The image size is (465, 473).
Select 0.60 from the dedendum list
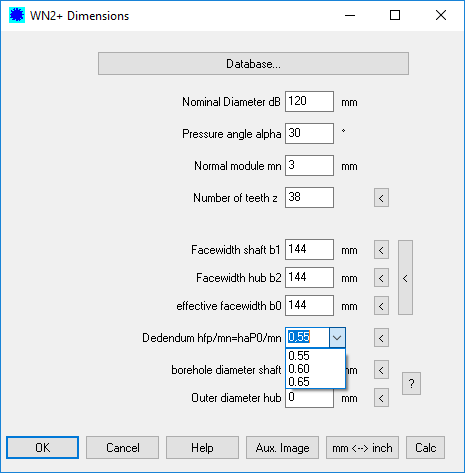pyautogui.click(x=315, y=369)
